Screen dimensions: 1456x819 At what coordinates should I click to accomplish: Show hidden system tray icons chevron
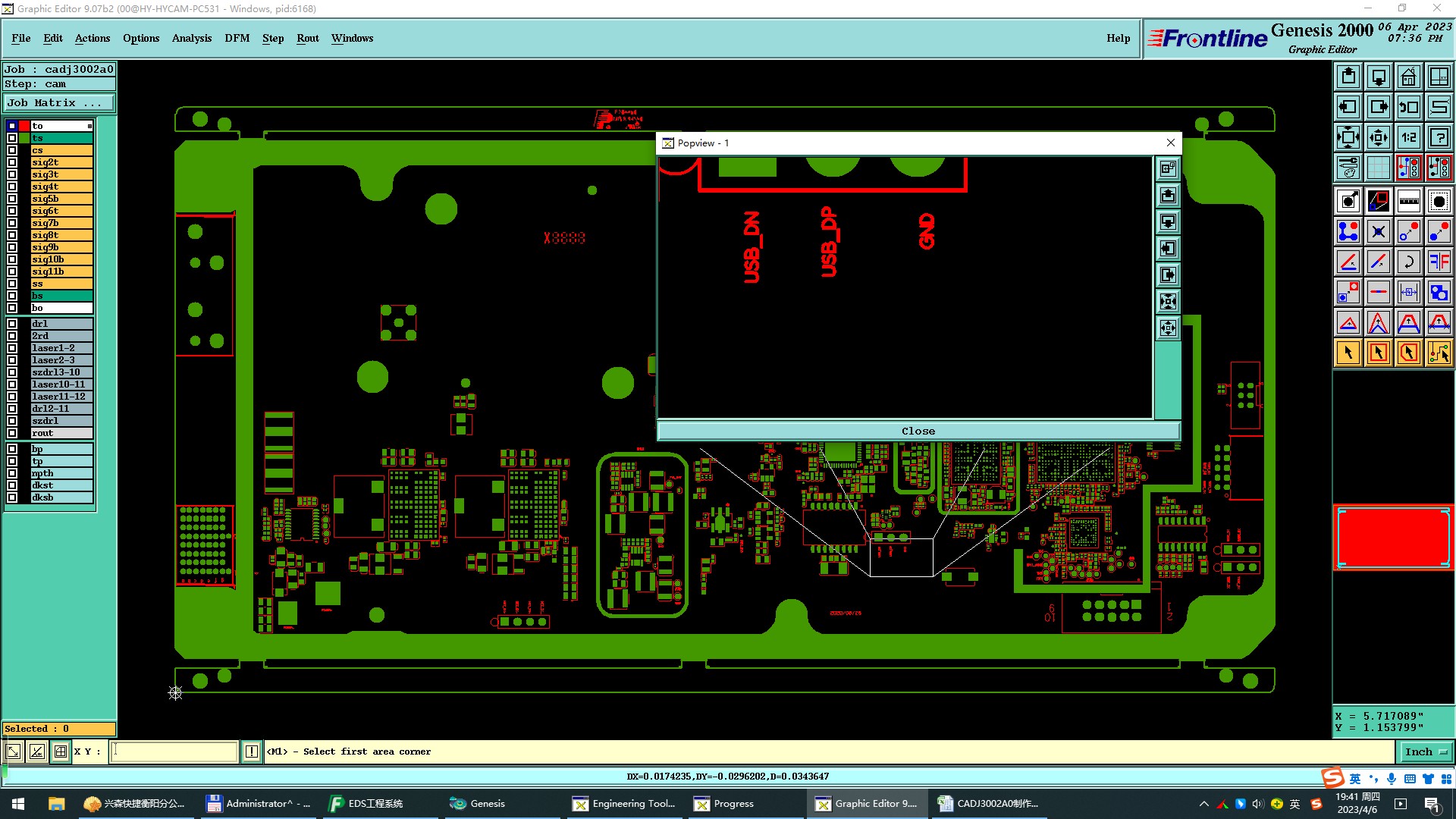[1203, 804]
